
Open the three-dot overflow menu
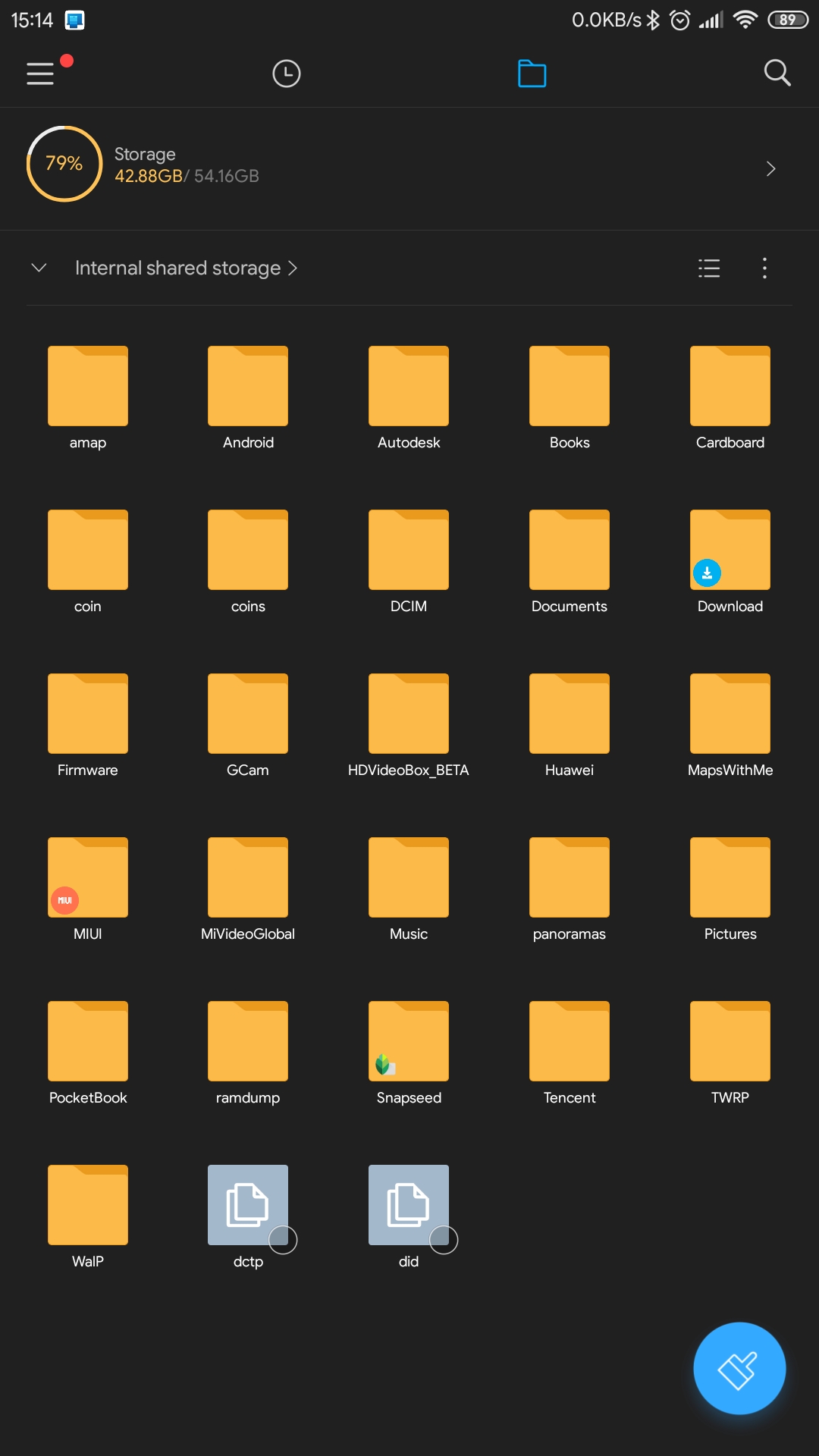764,268
